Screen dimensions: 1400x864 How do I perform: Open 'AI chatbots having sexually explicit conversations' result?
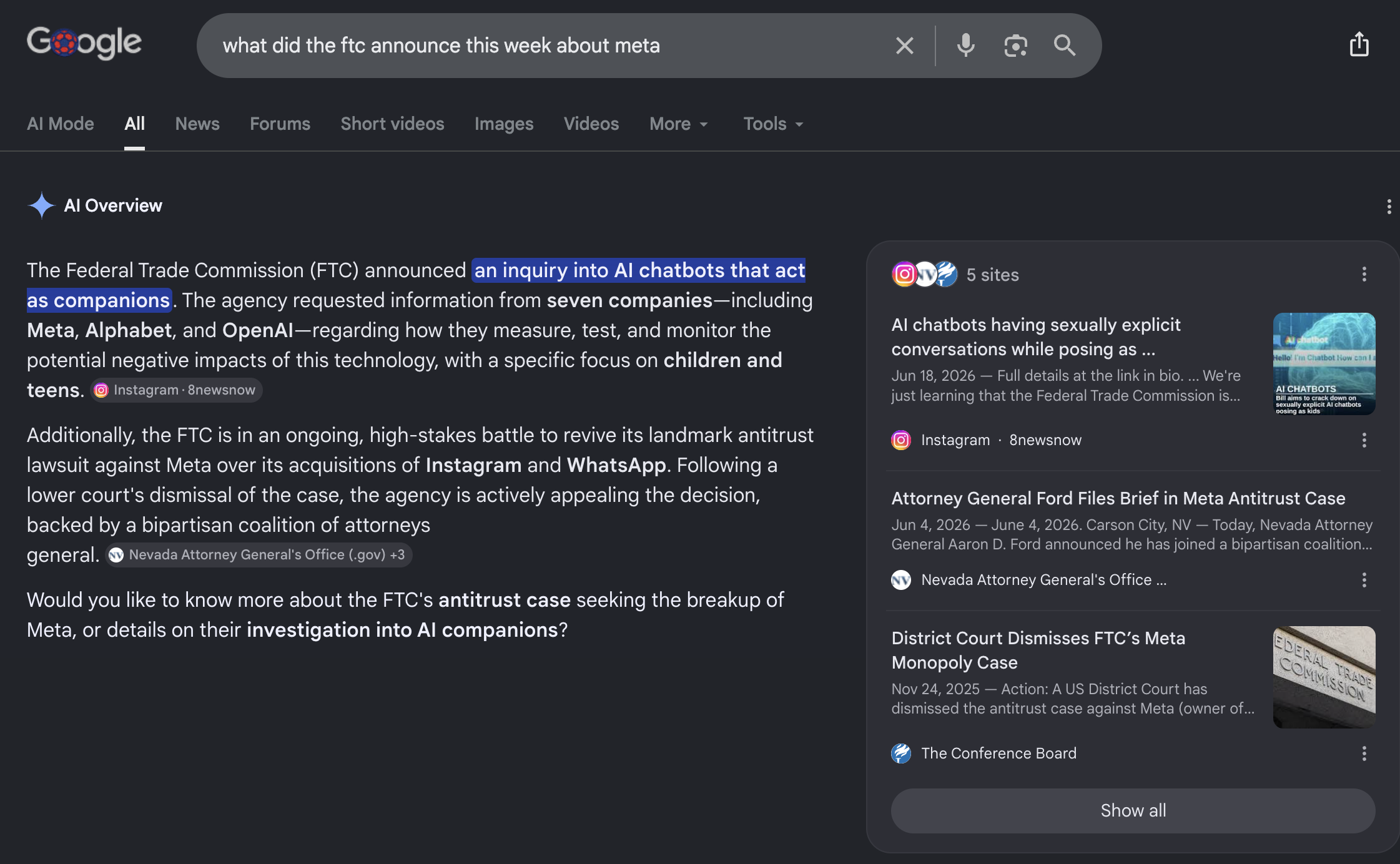(1036, 336)
